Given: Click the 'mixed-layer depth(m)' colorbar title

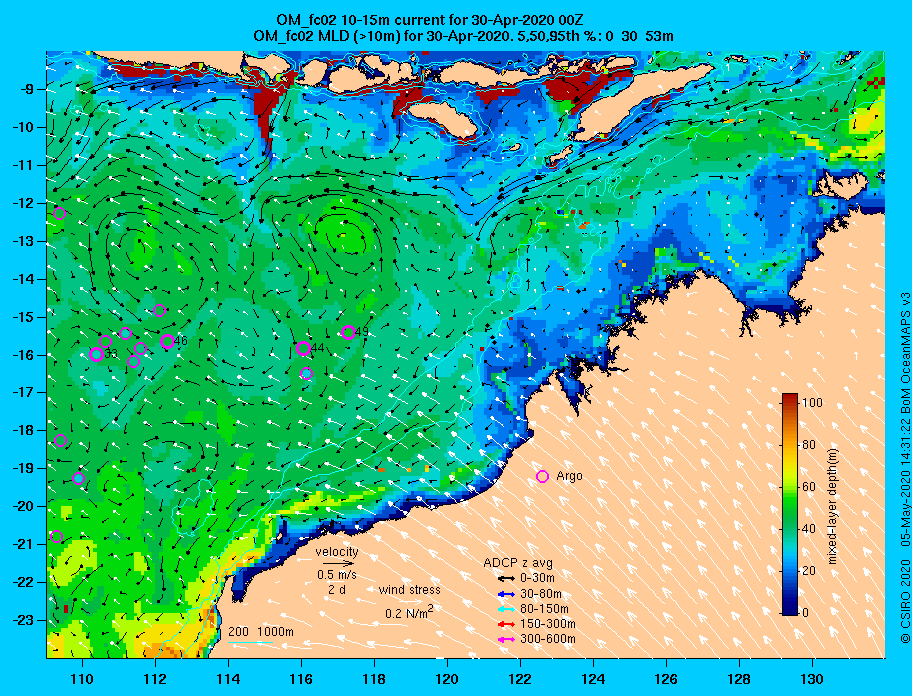Looking at the screenshot, I should (833, 506).
